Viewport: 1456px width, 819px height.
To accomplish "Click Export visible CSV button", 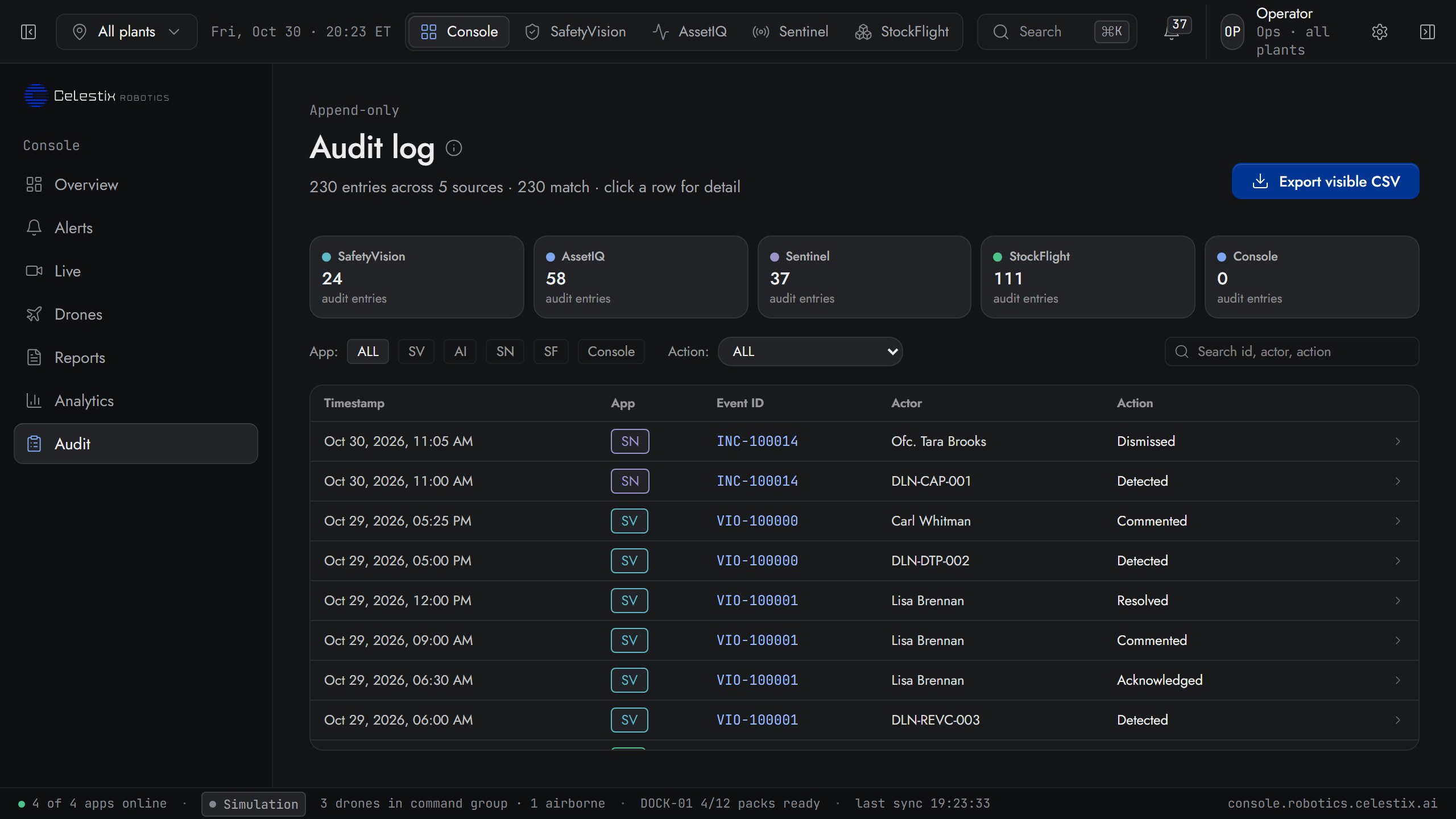I will [x=1325, y=181].
